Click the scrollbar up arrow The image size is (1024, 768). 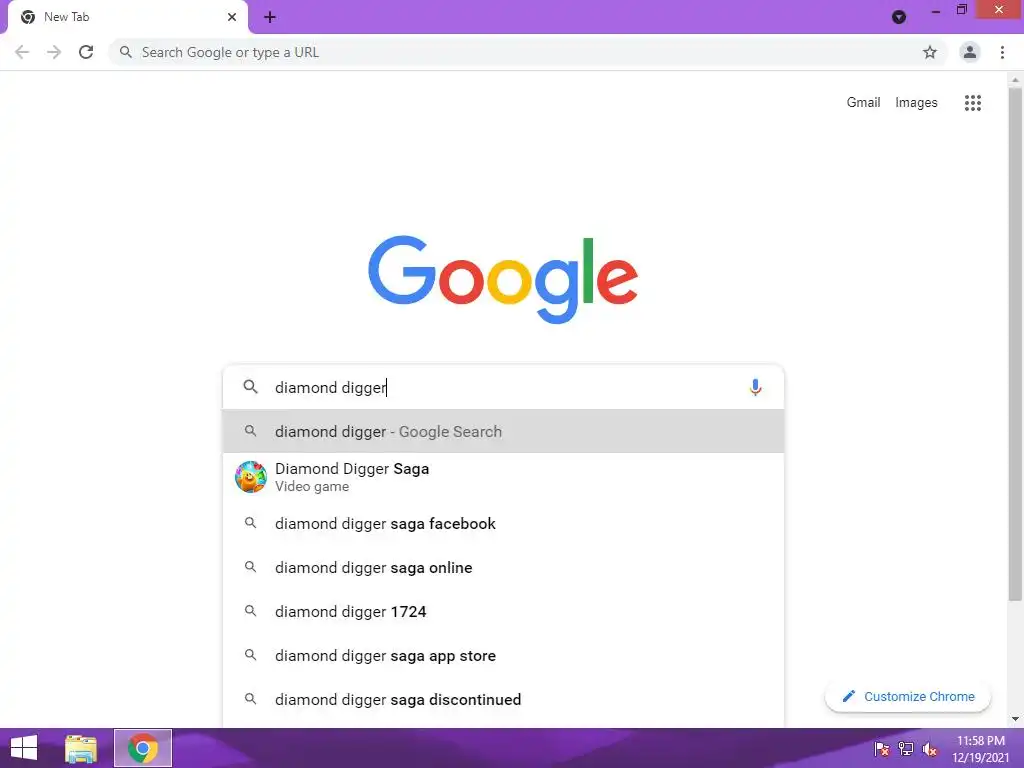[x=1015, y=80]
